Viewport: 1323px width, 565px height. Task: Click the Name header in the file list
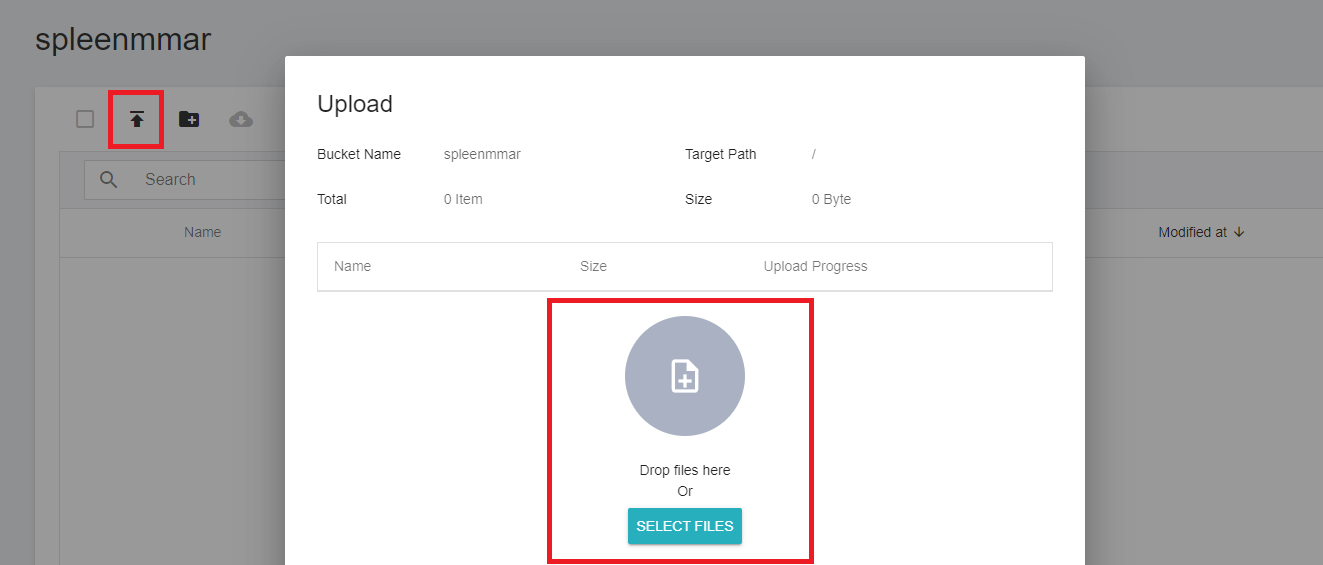[x=202, y=232]
